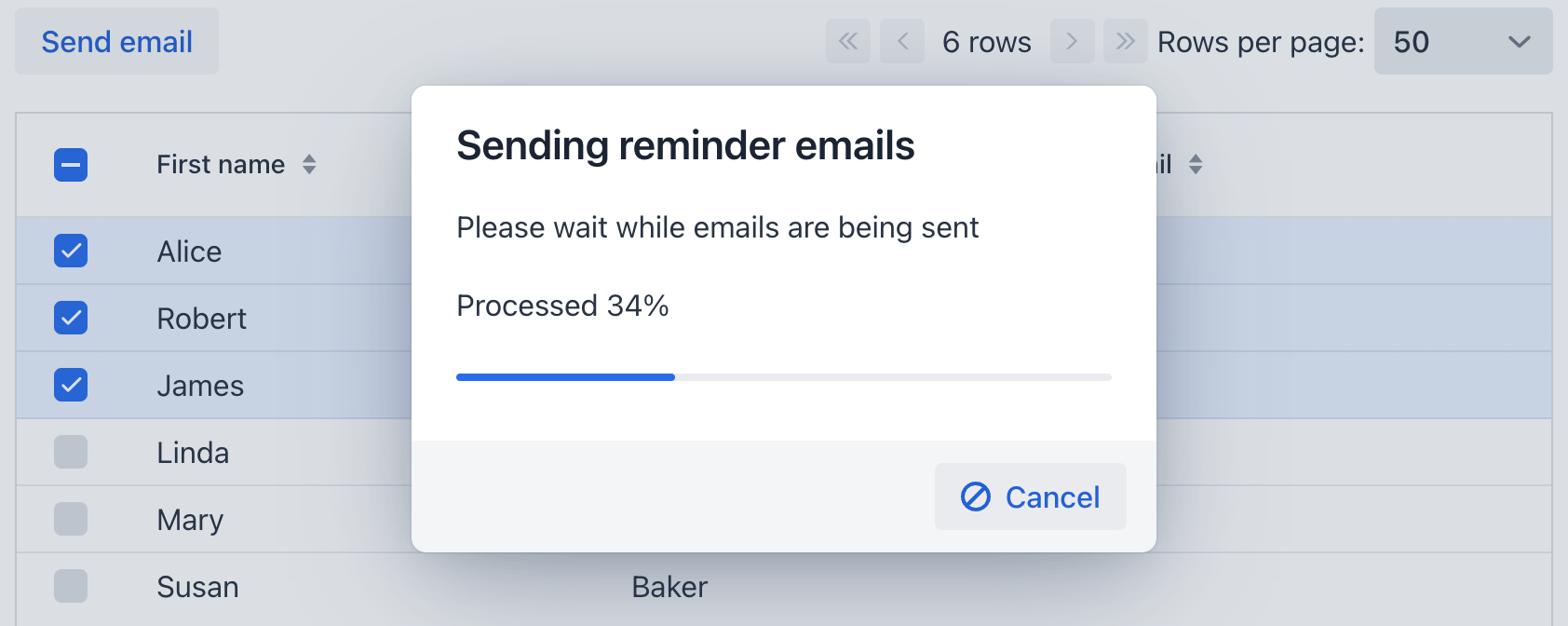1568x626 pixels.
Task: Click the sort icon on the Email column
Action: click(1196, 164)
